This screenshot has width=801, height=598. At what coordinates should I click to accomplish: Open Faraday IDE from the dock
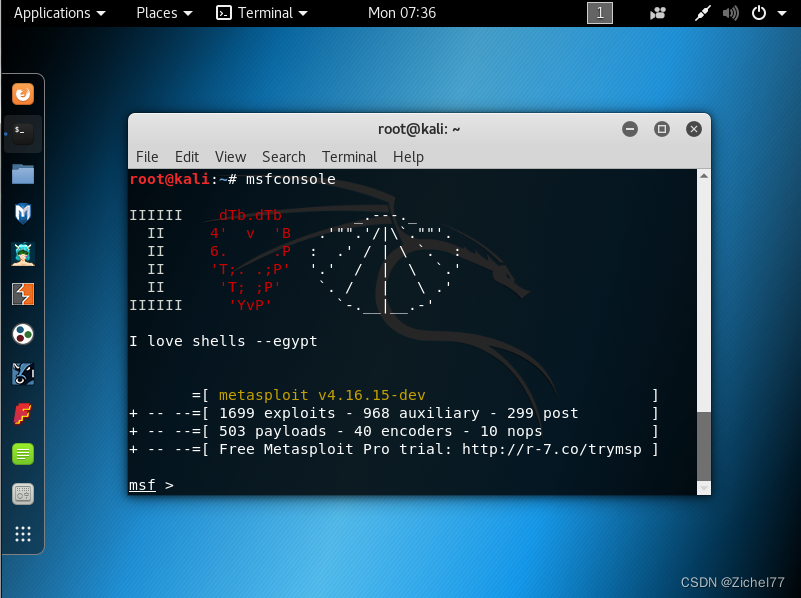pos(22,414)
